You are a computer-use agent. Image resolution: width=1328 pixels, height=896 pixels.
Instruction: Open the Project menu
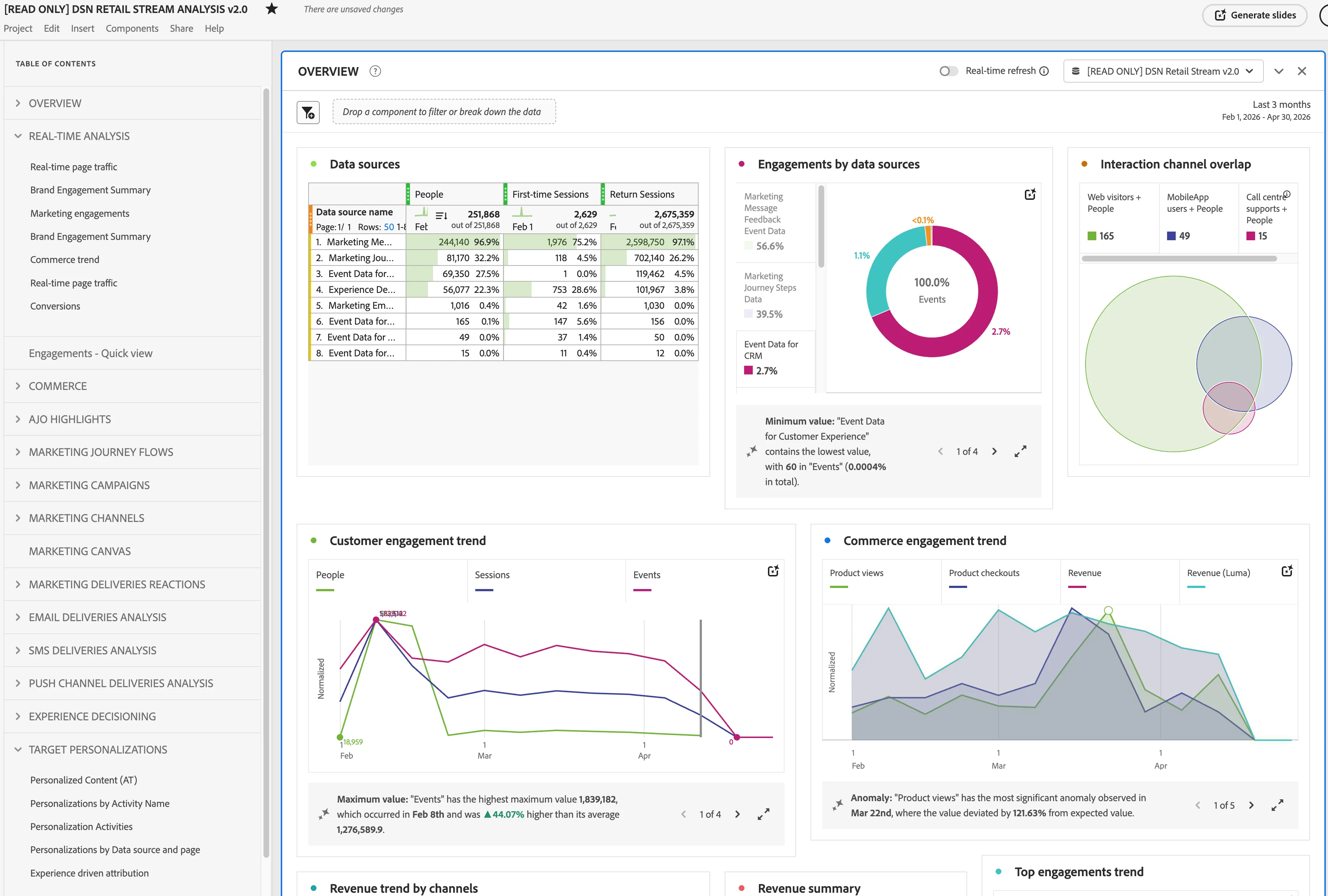pyautogui.click(x=18, y=28)
